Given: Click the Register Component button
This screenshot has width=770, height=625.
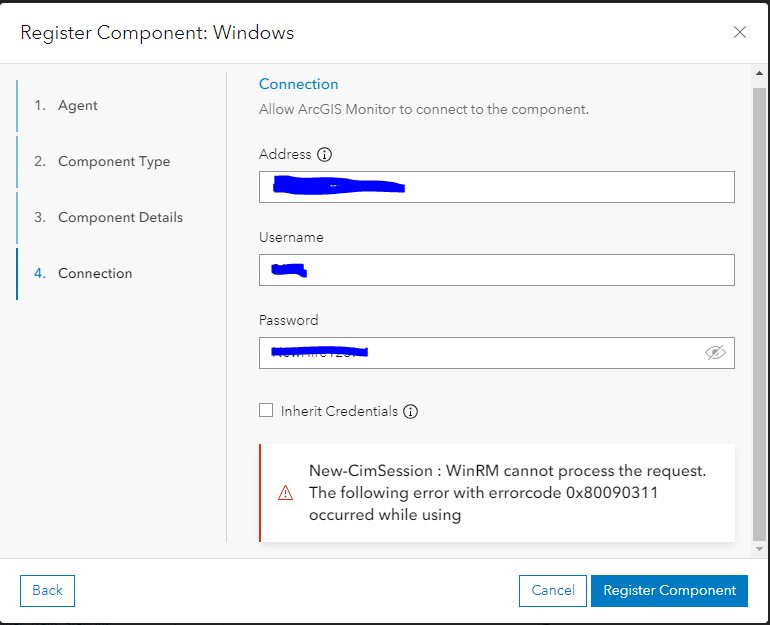Looking at the screenshot, I should click(669, 590).
